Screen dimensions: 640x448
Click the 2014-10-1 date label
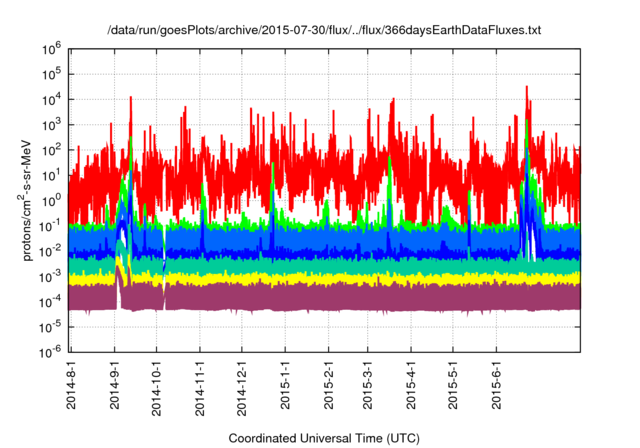point(157,389)
